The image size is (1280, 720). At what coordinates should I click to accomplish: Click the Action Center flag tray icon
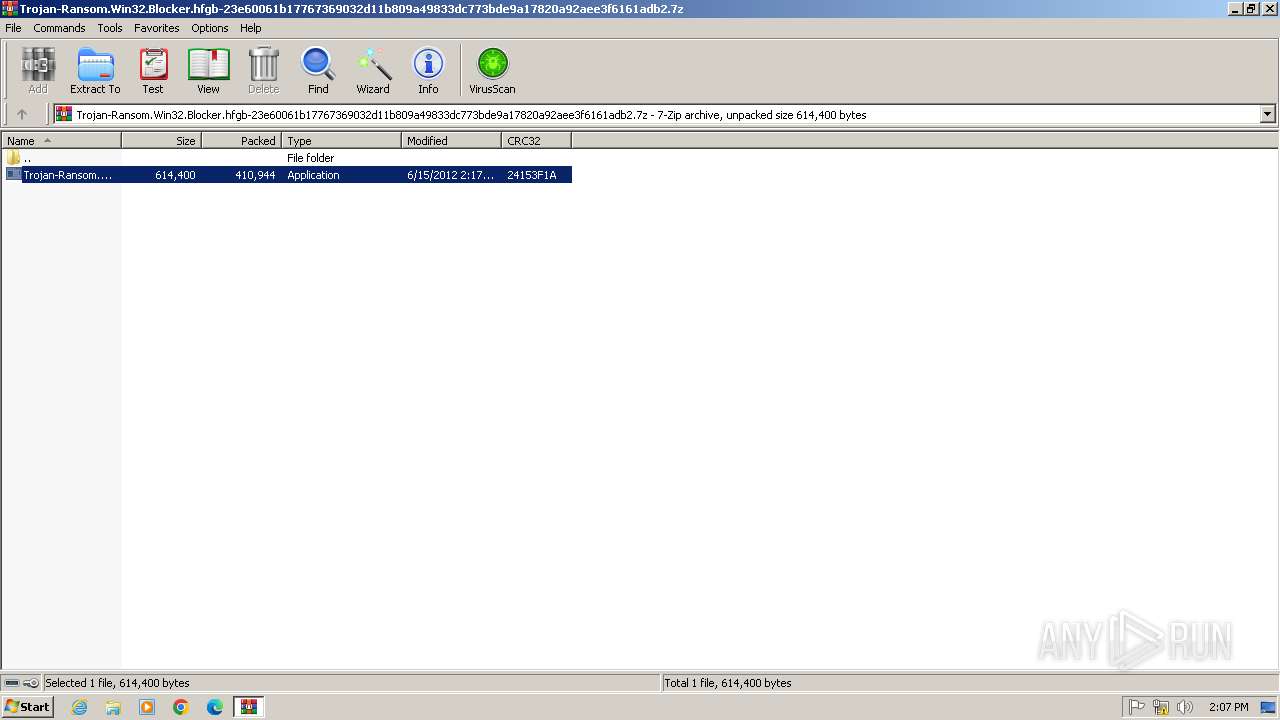pyautogui.click(x=1137, y=707)
